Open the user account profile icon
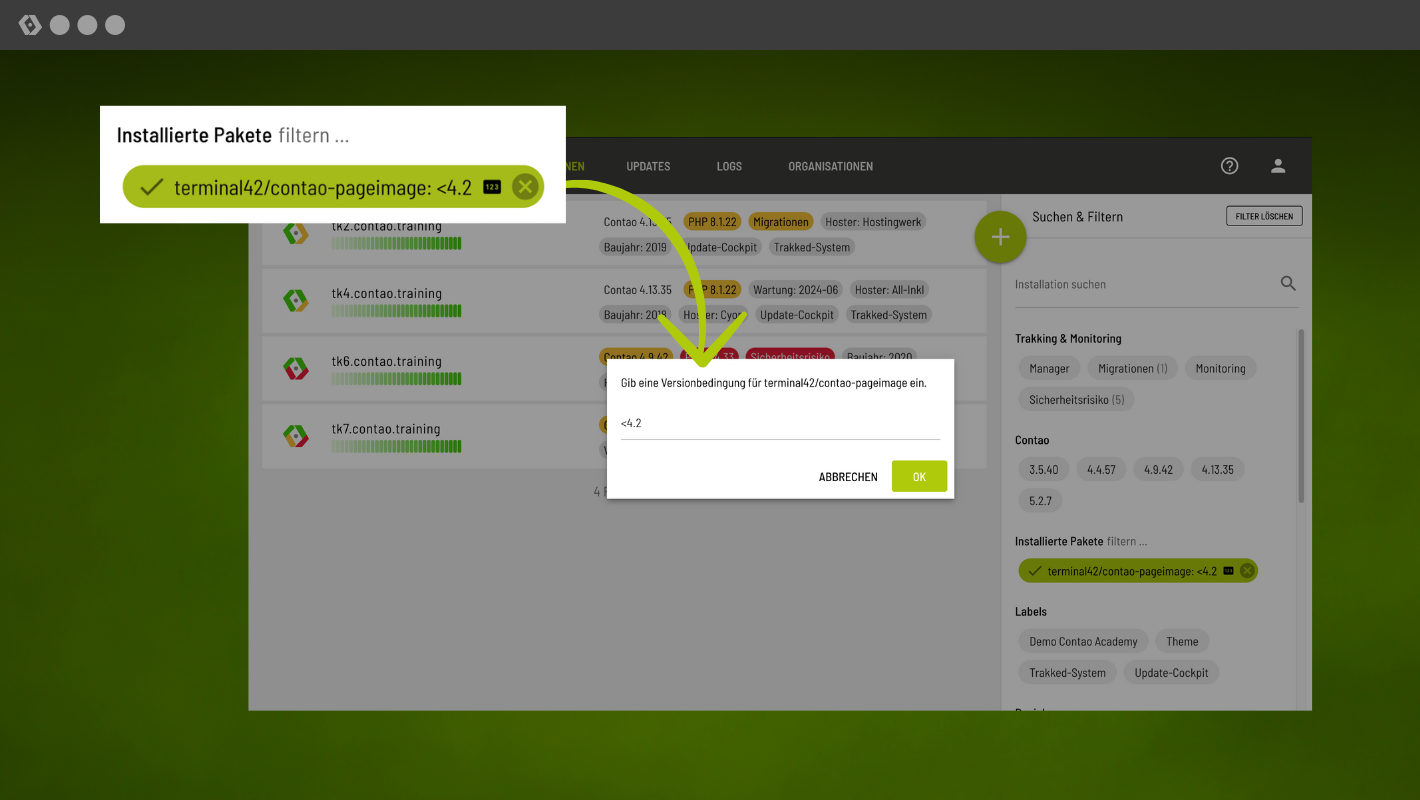Viewport: 1420px width, 800px height. point(1278,166)
